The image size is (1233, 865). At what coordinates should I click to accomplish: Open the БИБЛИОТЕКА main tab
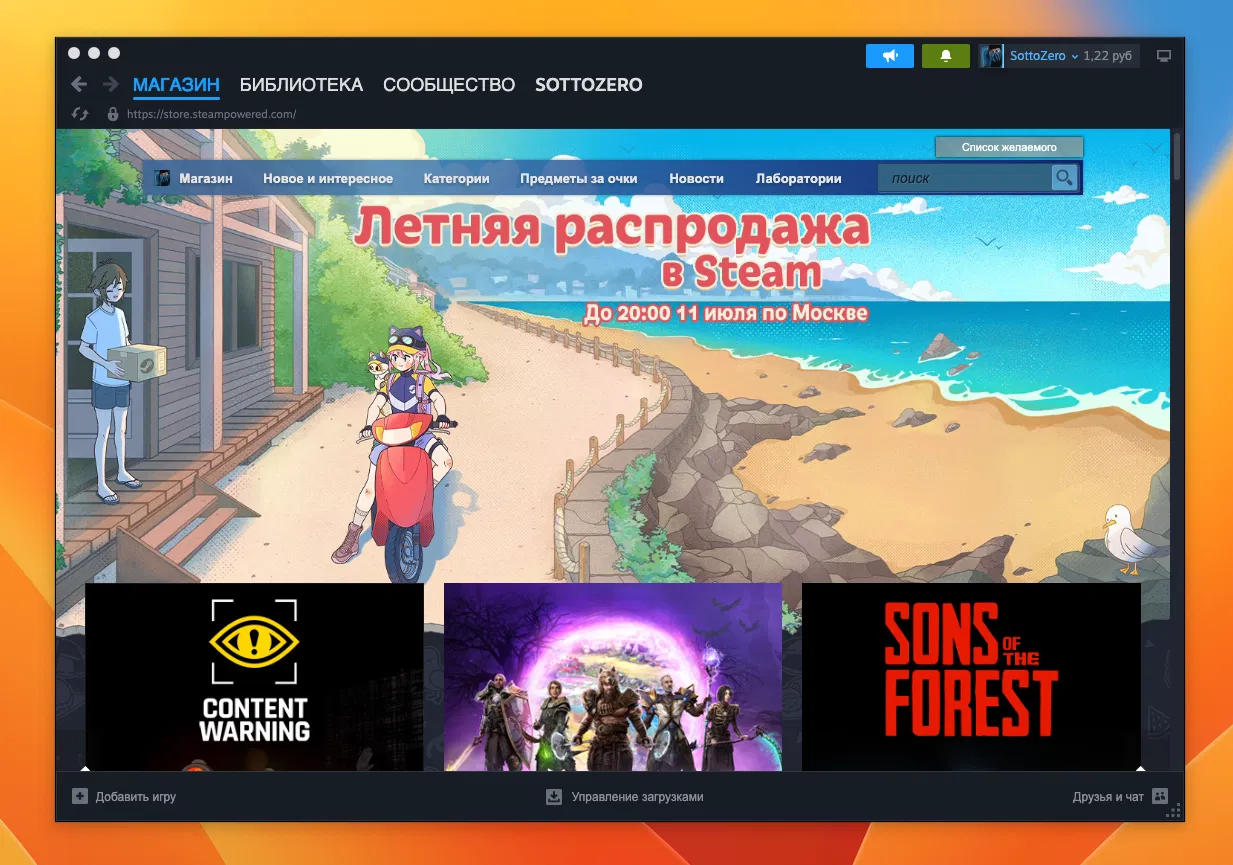301,85
